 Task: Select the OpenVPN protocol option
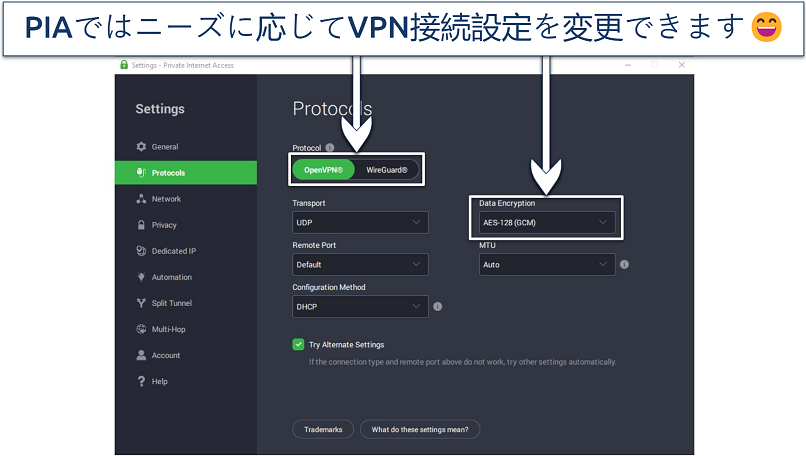[x=323, y=170]
